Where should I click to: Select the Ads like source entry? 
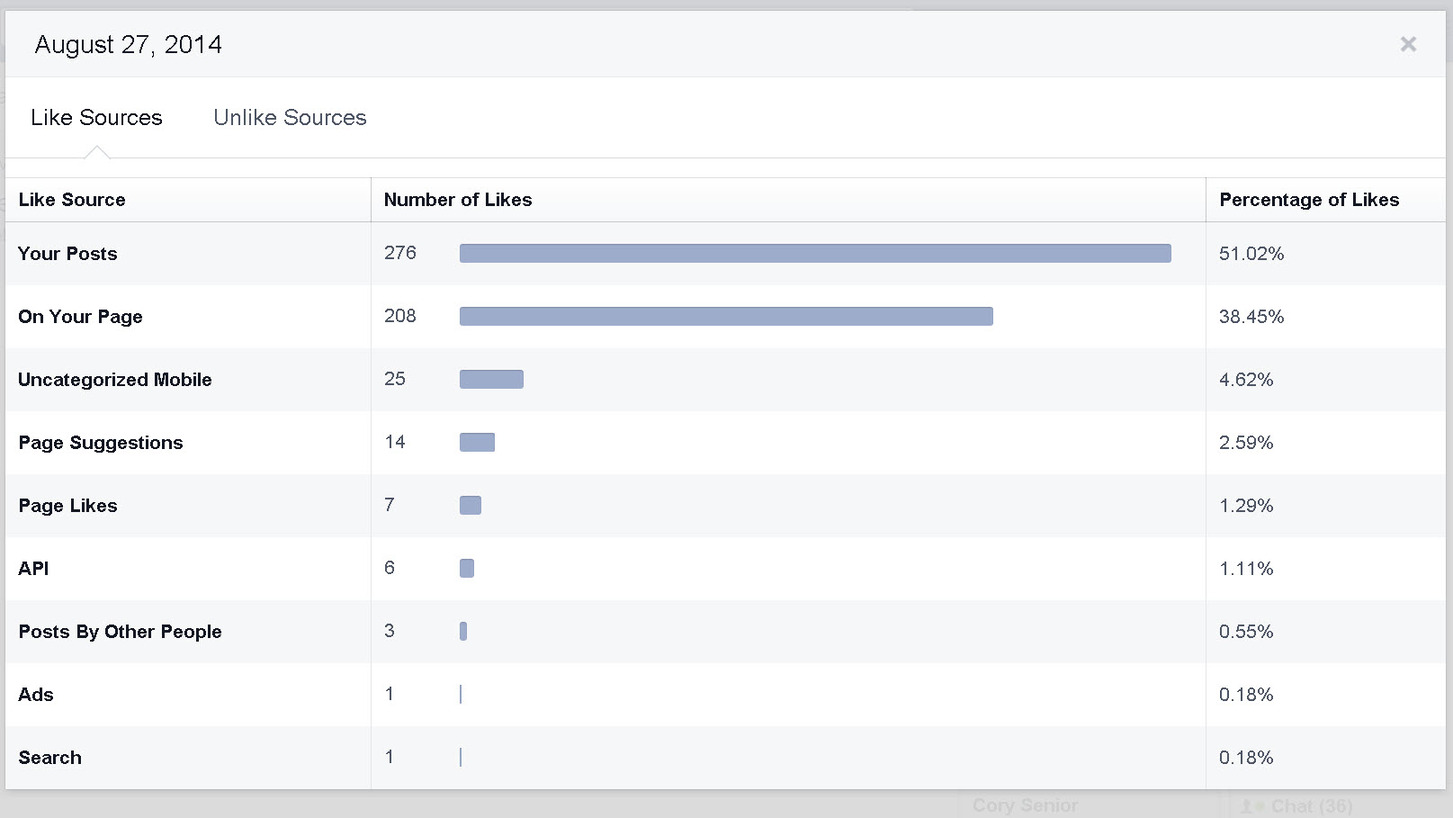[35, 694]
